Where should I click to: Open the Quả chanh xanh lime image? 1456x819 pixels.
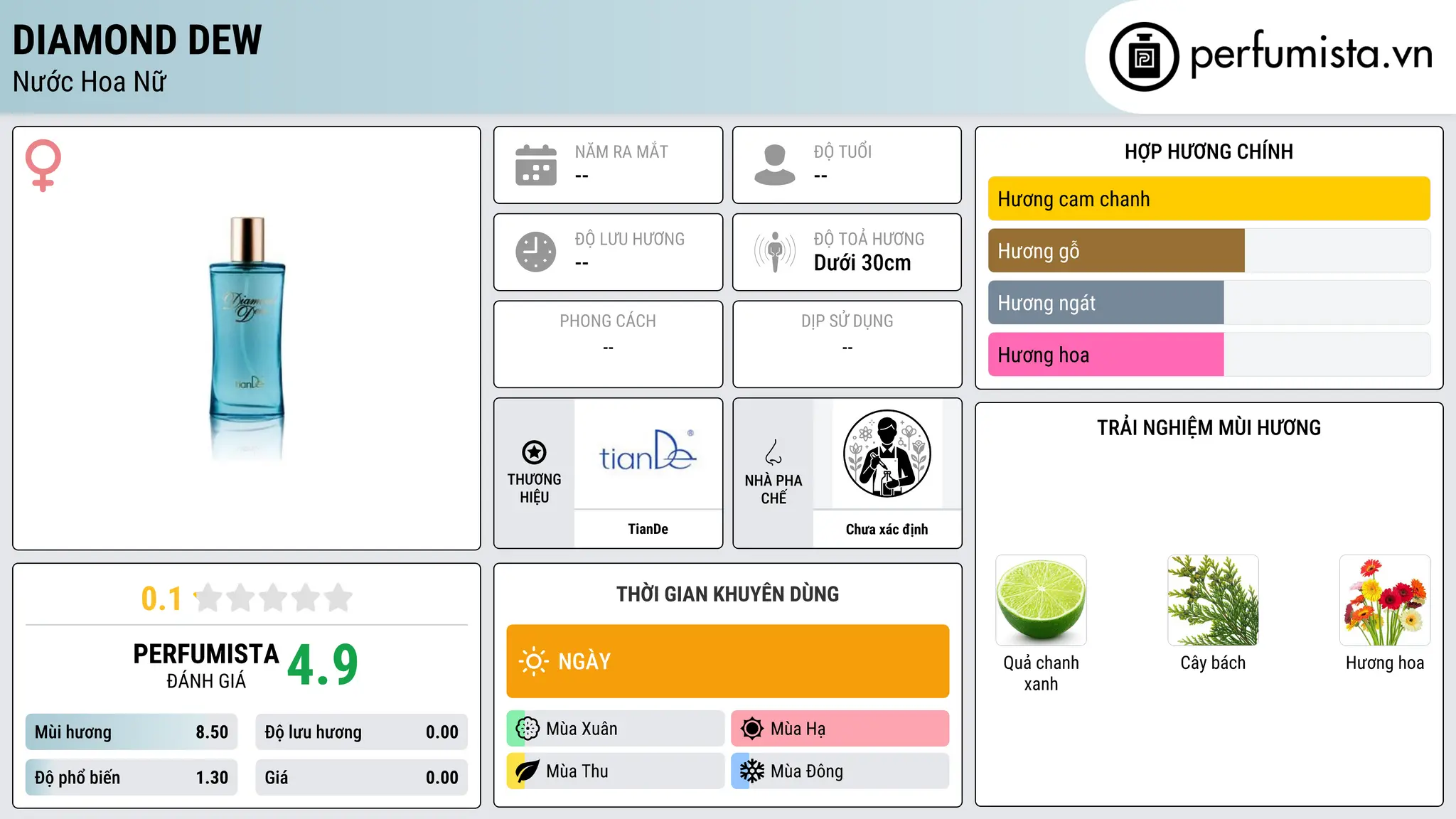[x=1041, y=600]
